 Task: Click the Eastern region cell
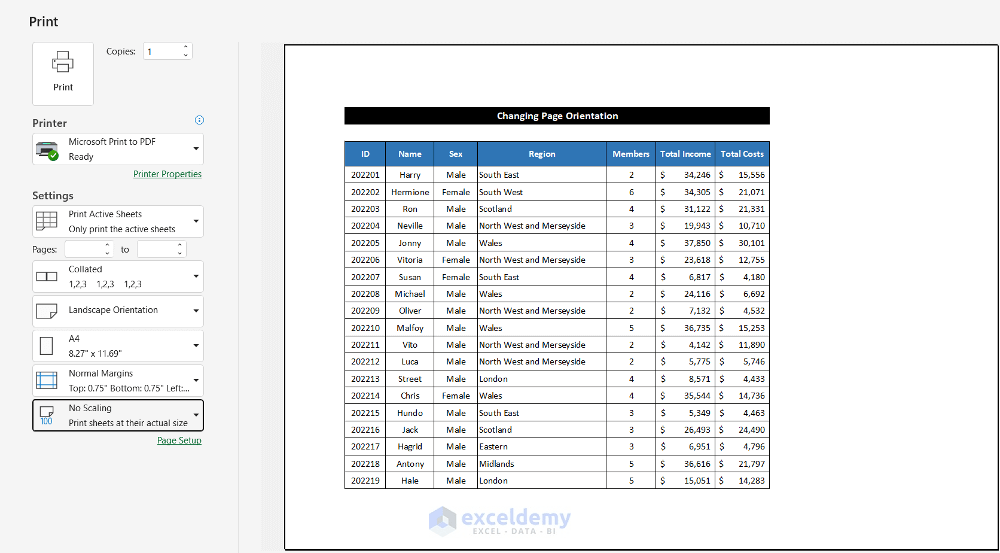coord(494,447)
